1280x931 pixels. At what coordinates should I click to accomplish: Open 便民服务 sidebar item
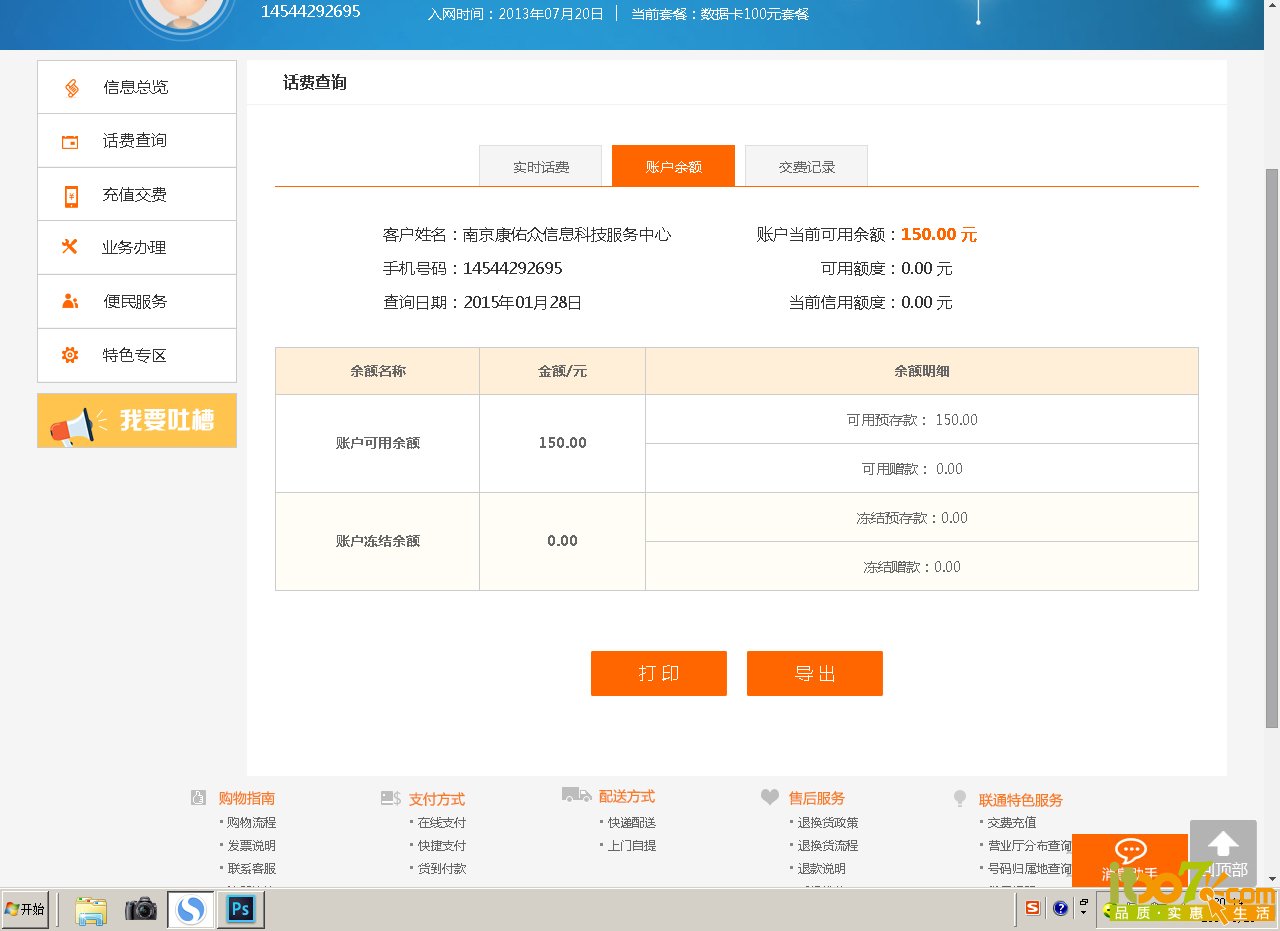[x=137, y=302]
